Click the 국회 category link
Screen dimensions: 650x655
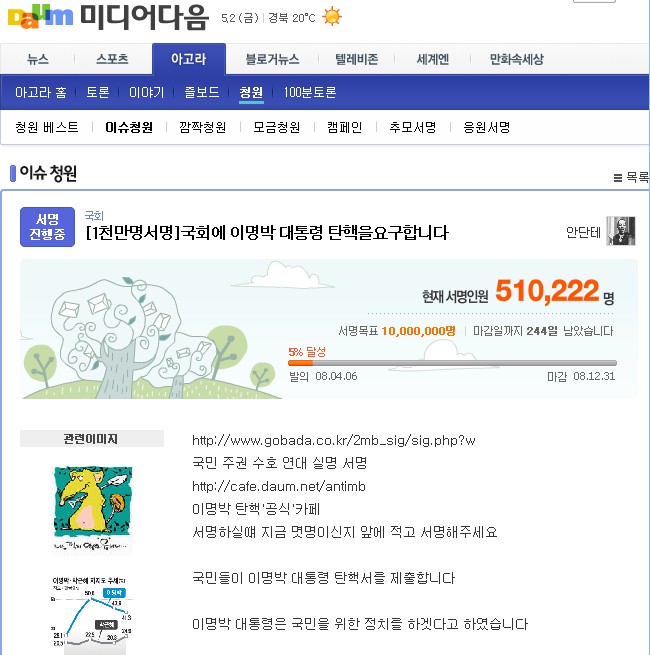pos(94,216)
